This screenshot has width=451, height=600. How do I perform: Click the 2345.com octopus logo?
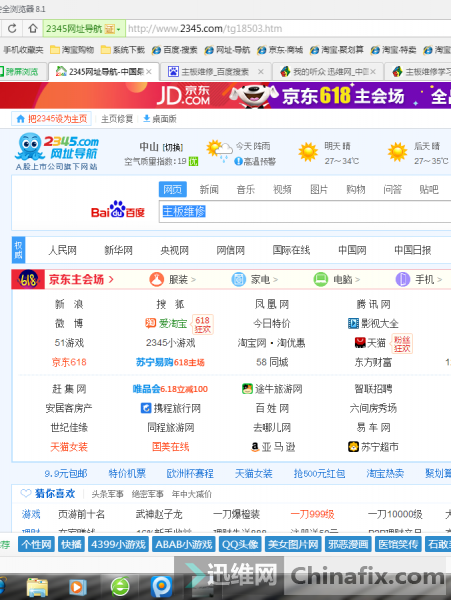coord(57,151)
